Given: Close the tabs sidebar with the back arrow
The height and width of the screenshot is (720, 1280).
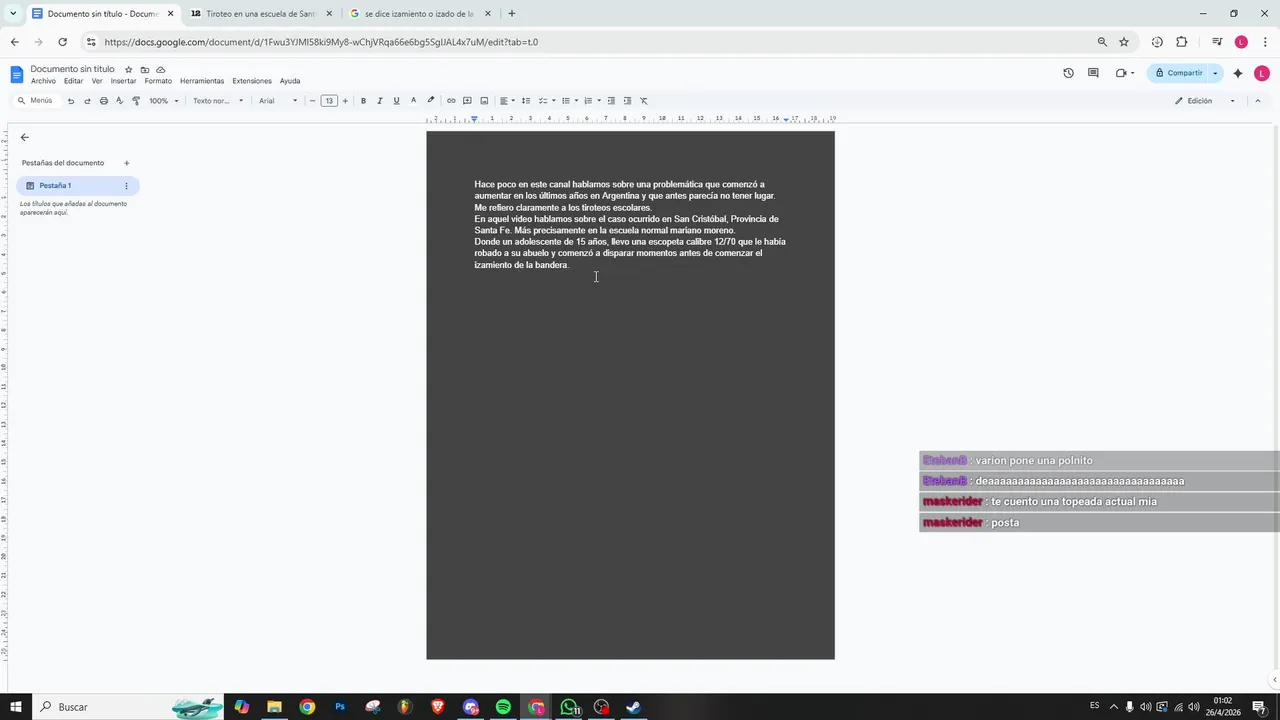Looking at the screenshot, I should coord(25,137).
